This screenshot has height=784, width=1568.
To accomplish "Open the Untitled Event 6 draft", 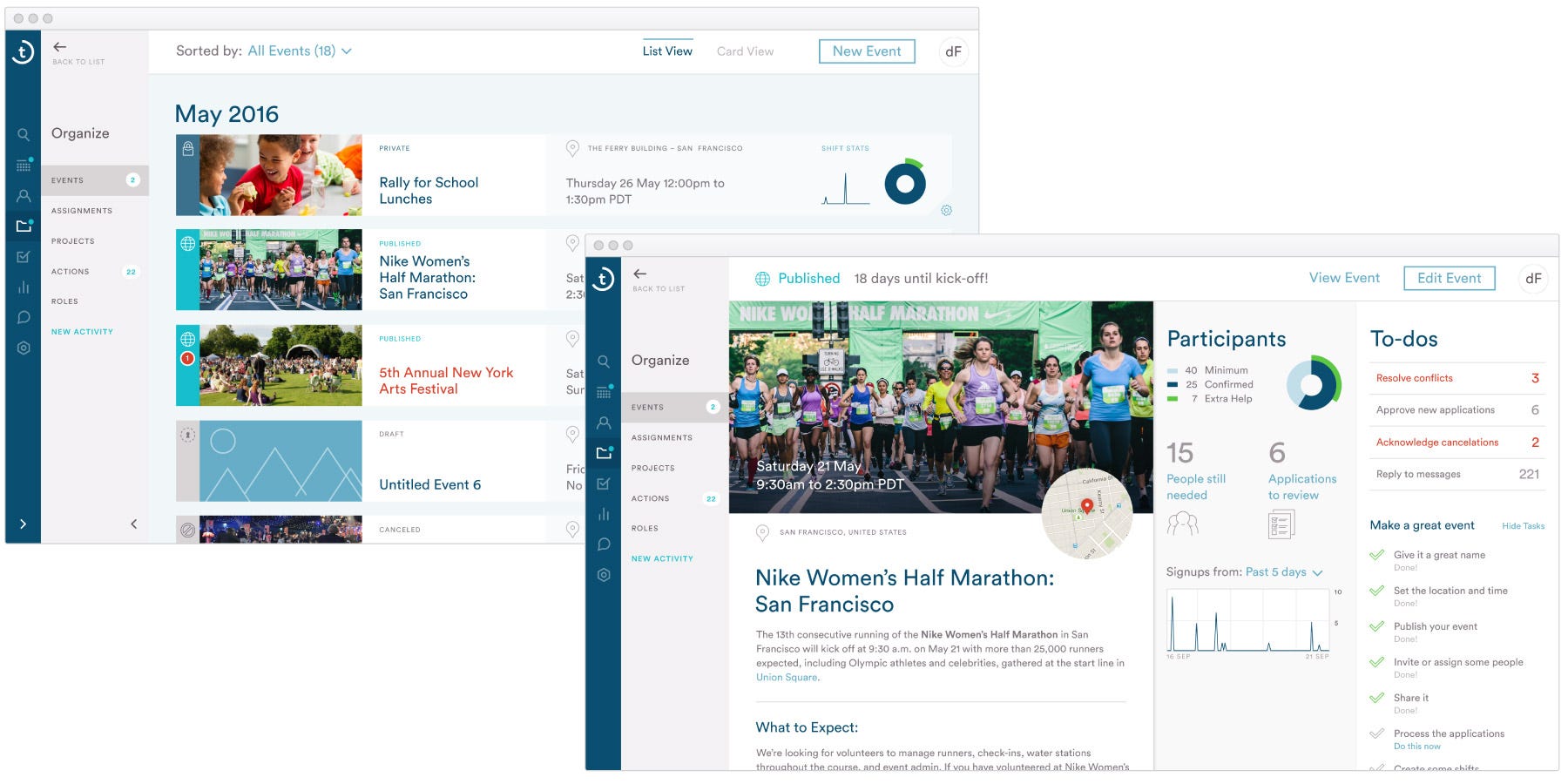I will click(x=429, y=484).
